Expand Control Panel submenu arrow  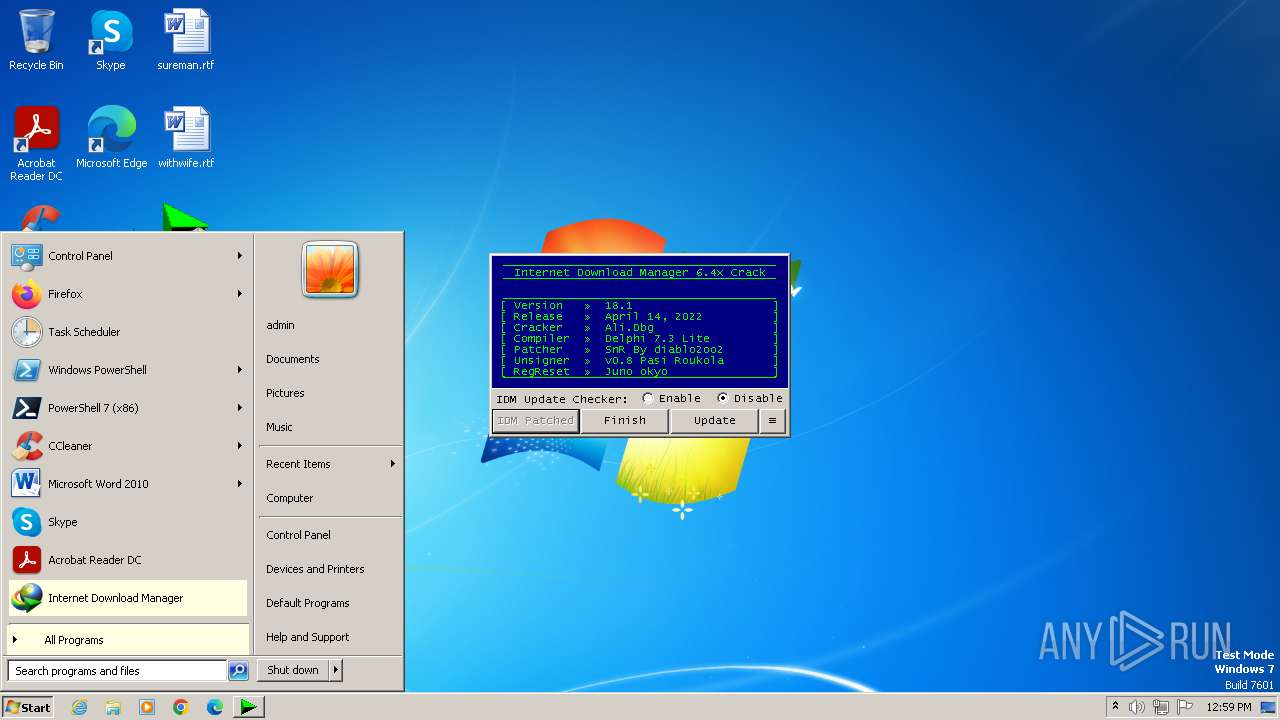[240, 256]
